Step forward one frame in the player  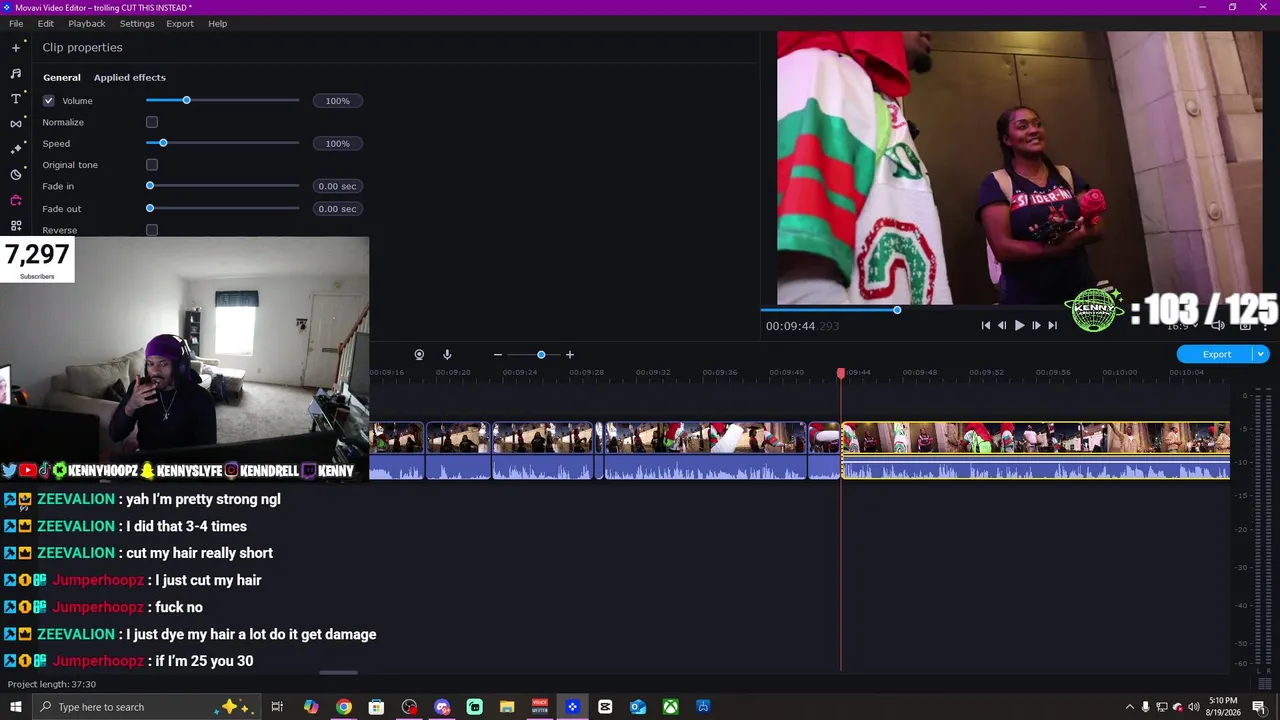pyautogui.click(x=1036, y=325)
